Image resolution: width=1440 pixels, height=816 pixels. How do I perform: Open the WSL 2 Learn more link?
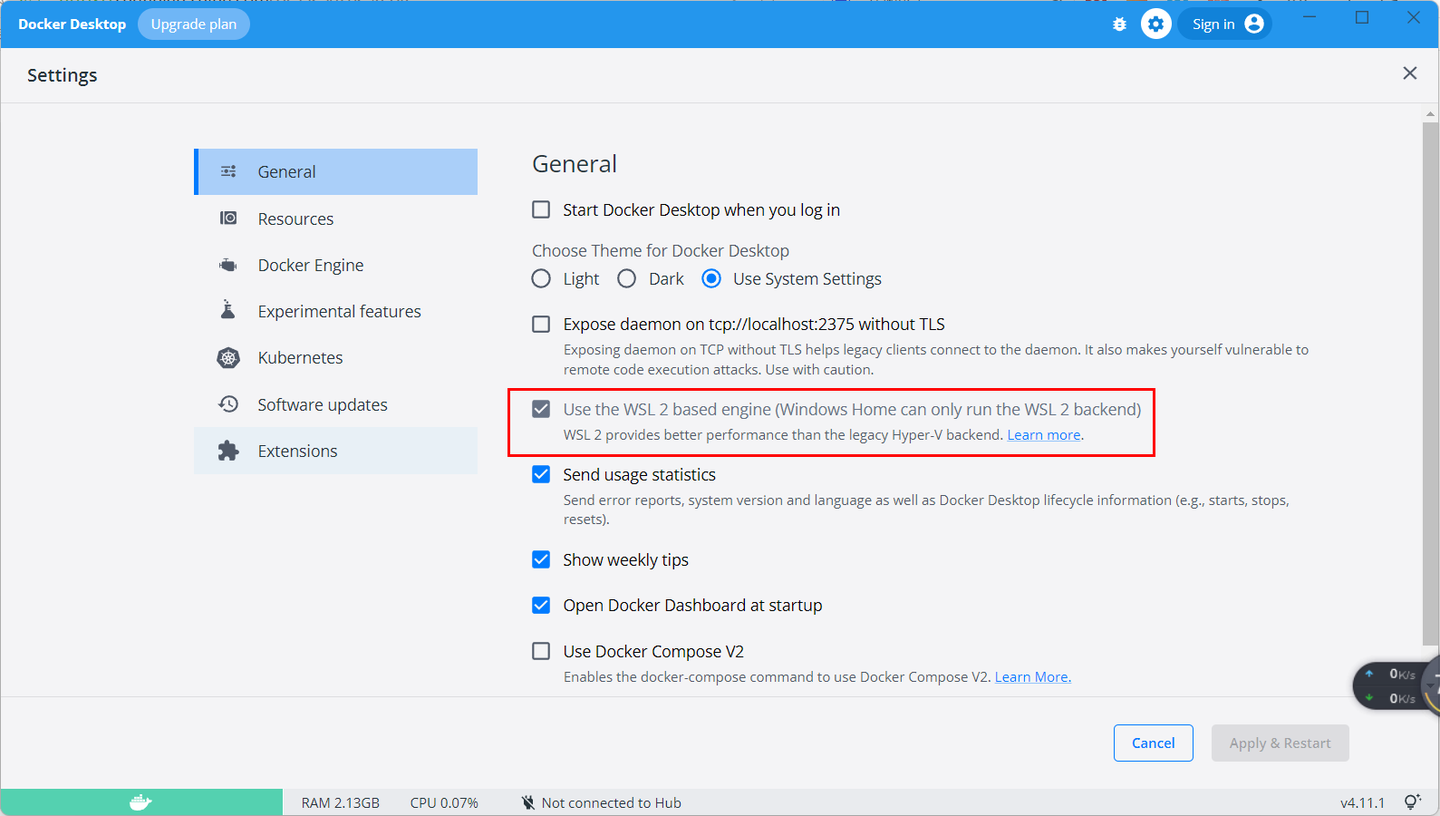pos(1043,434)
